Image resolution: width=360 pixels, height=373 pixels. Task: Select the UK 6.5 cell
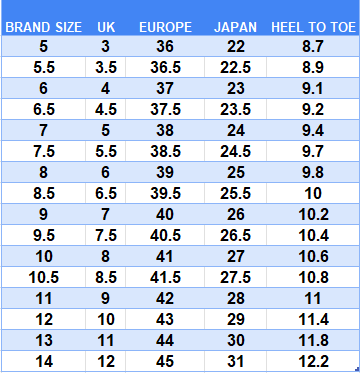[106, 193]
